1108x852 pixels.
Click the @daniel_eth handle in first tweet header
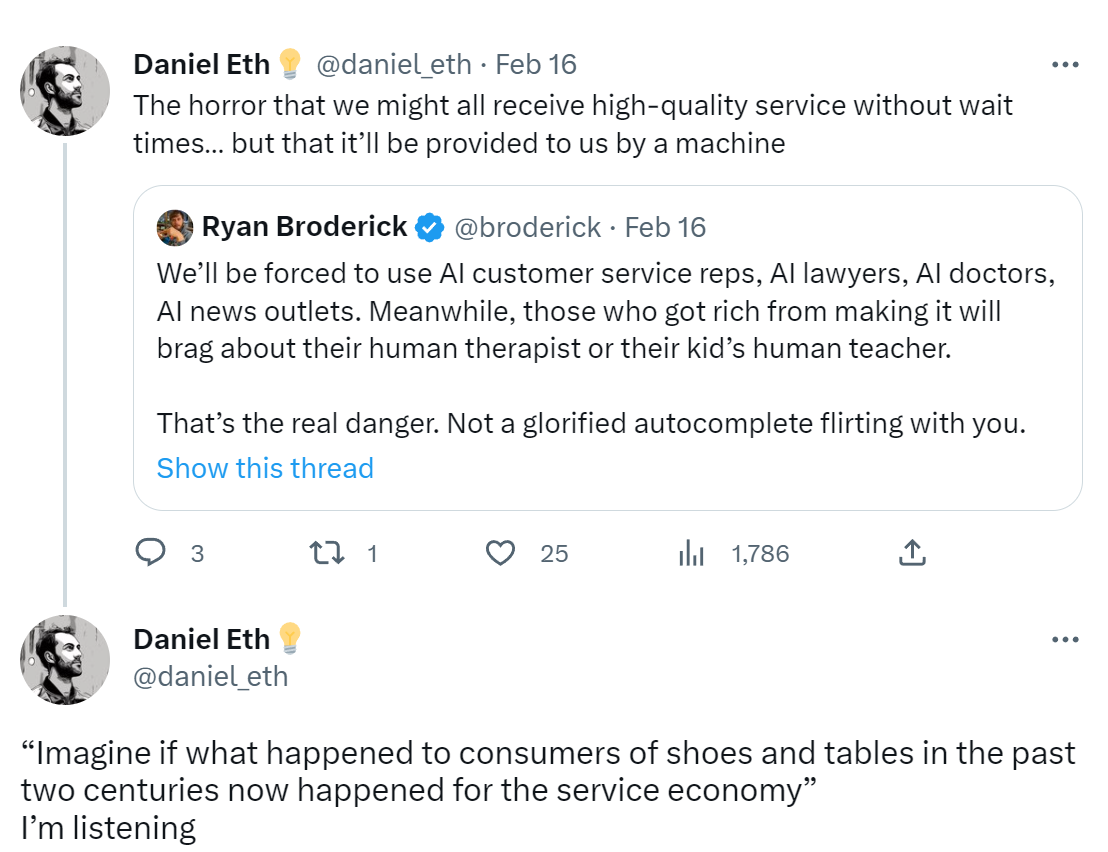393,64
